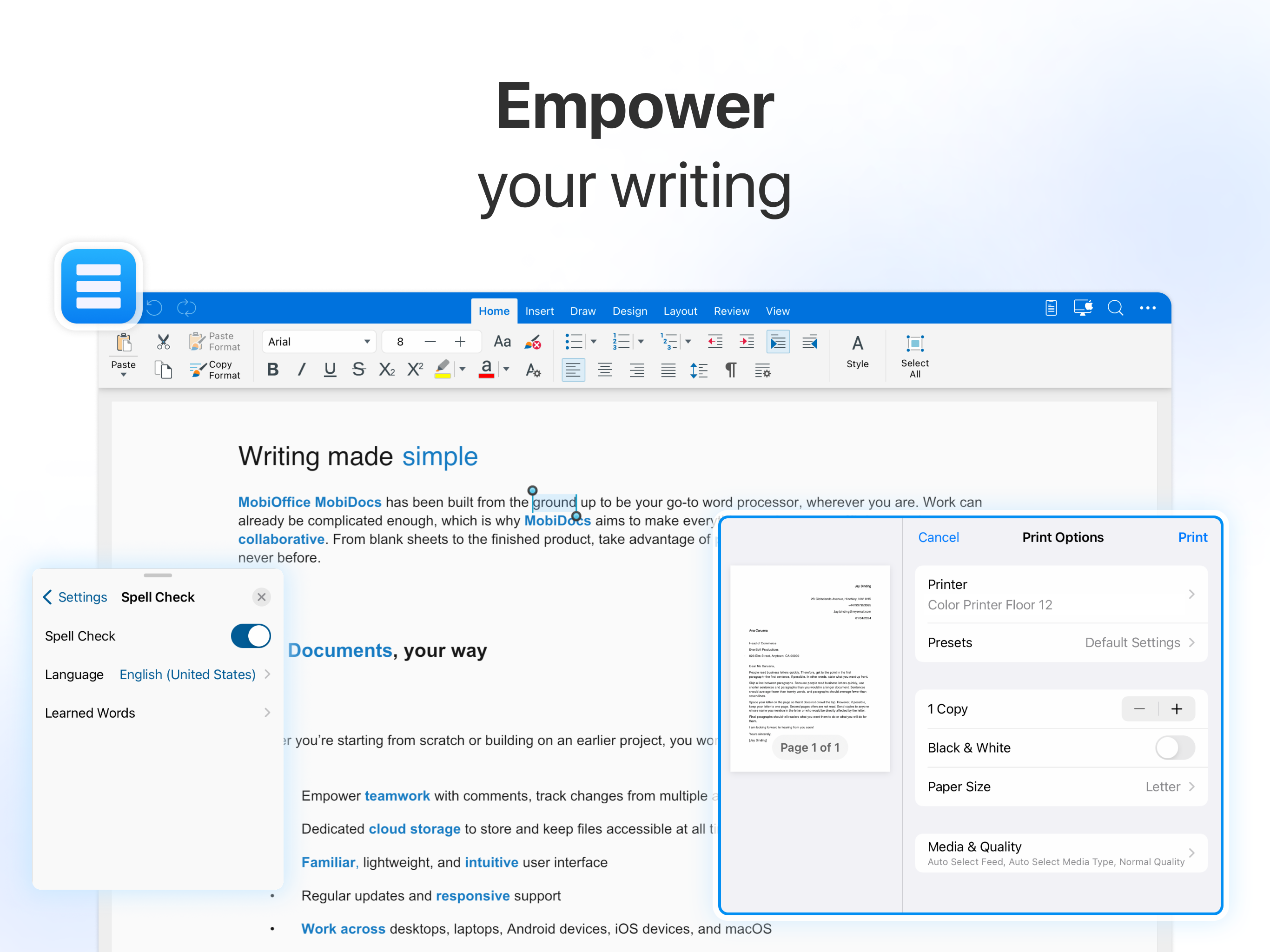Viewport: 1270px width, 952px height.
Task: Switch to the Home tab
Action: click(x=494, y=311)
